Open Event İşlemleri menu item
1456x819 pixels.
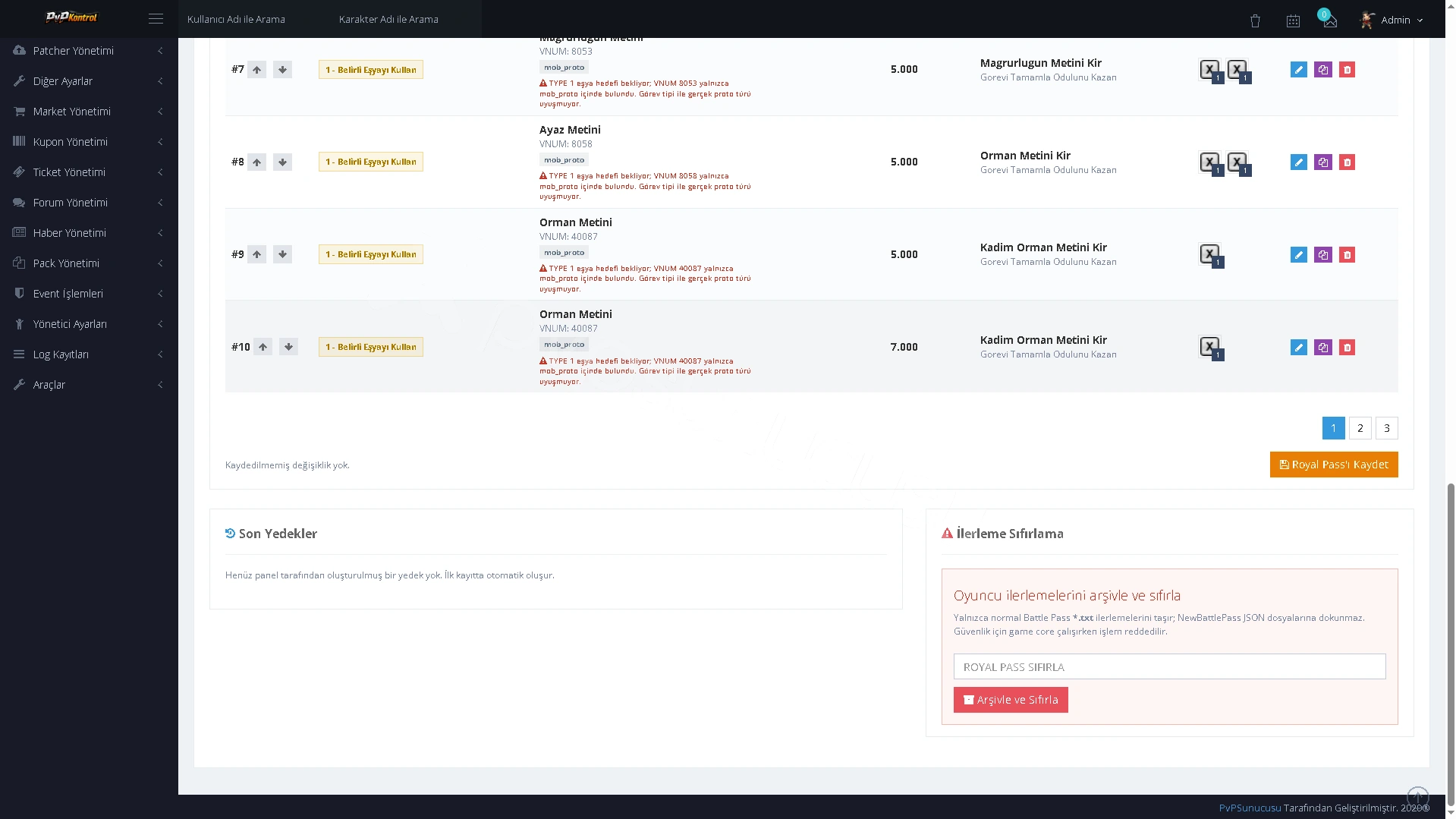pos(89,294)
